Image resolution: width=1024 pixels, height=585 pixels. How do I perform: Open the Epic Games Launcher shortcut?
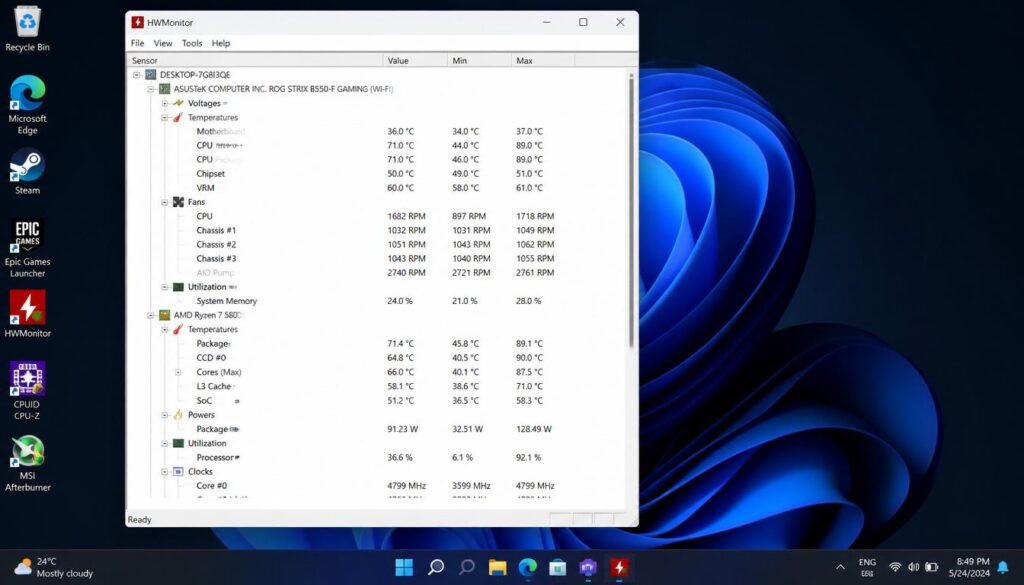[27, 249]
